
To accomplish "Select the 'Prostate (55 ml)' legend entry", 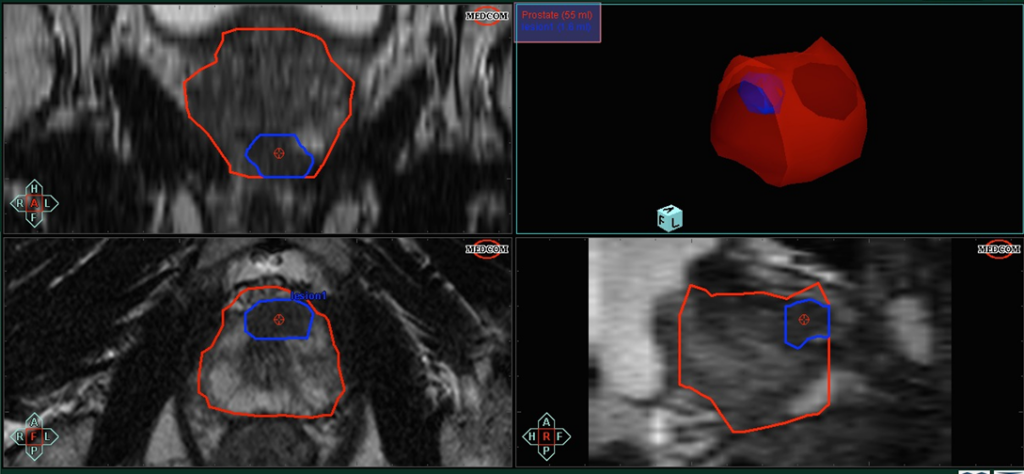I will click(x=557, y=16).
